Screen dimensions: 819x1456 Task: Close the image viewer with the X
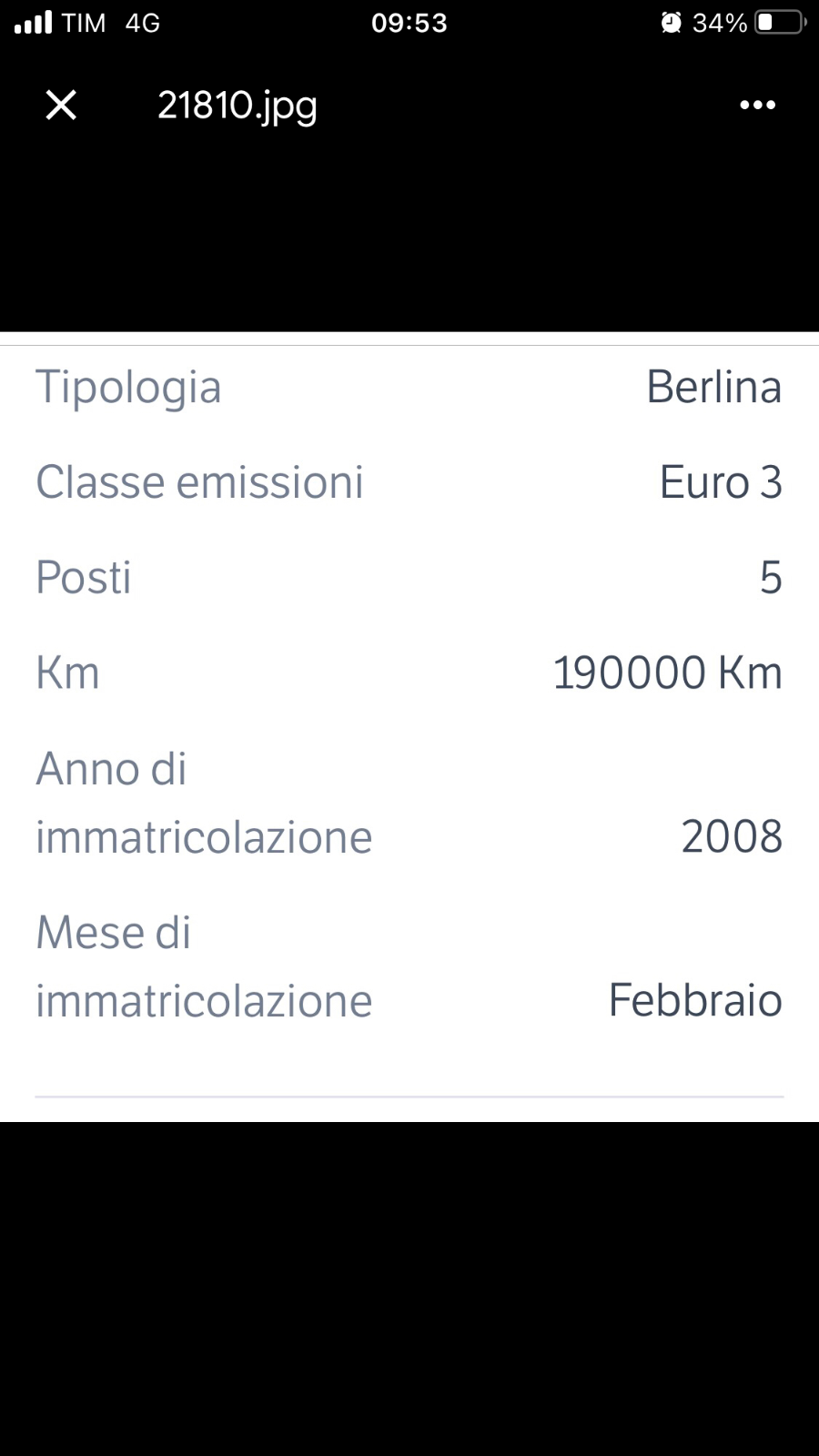click(x=61, y=106)
